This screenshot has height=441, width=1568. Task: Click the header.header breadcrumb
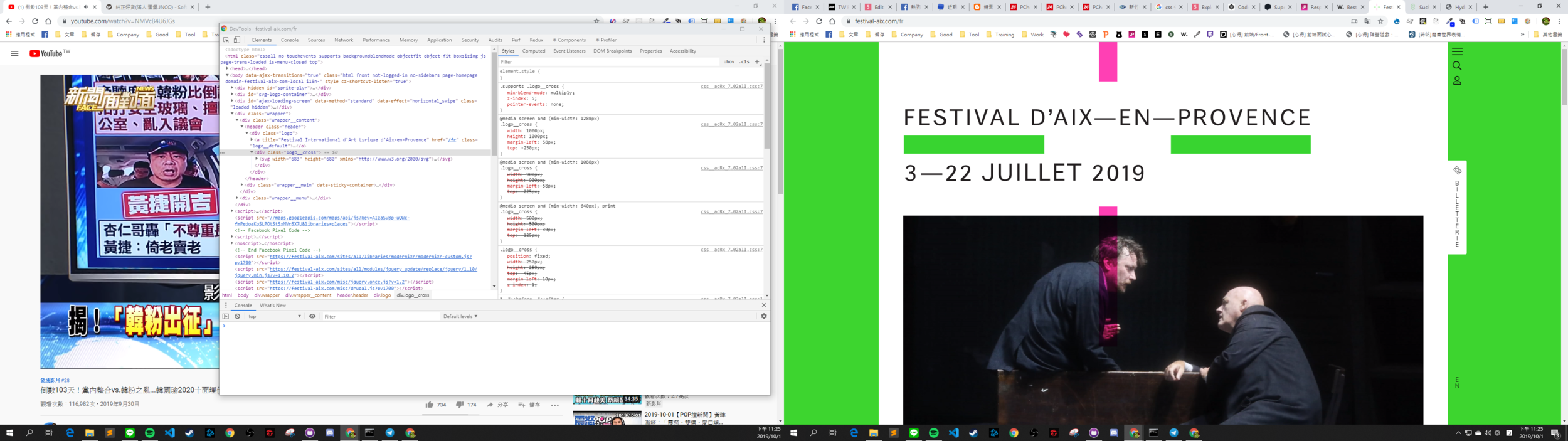pos(352,295)
